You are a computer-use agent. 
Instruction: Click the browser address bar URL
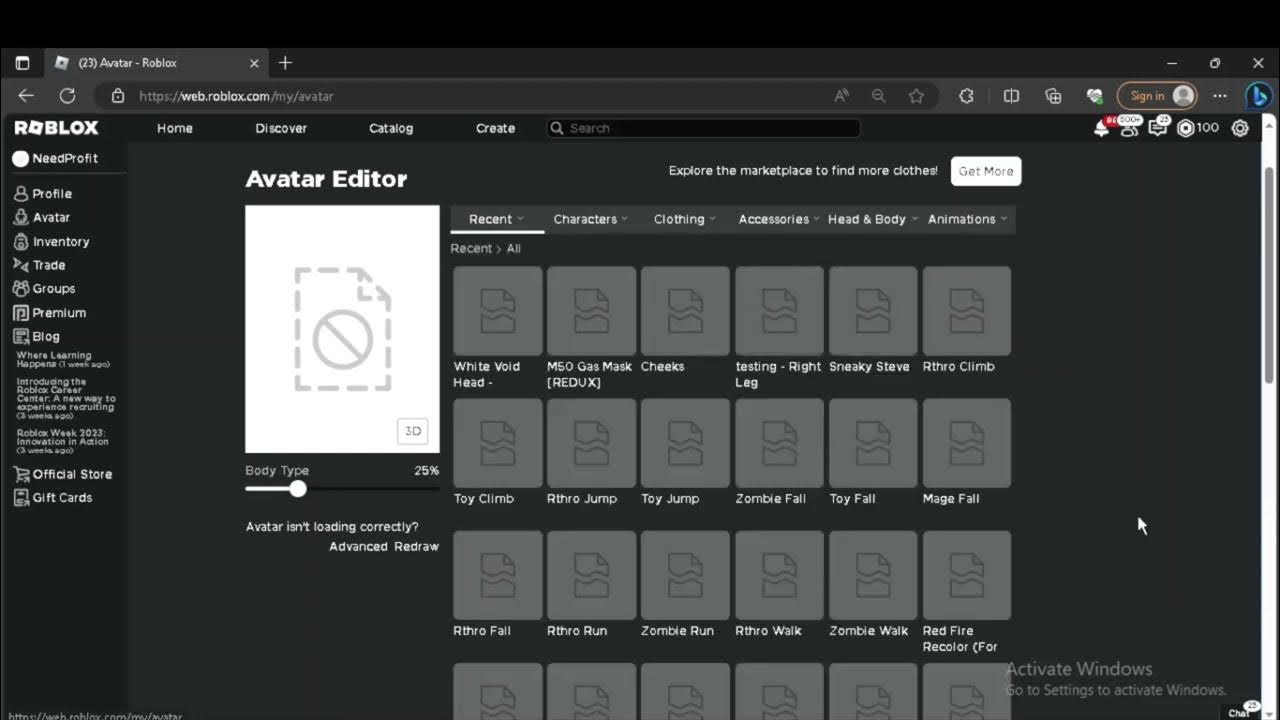click(236, 96)
